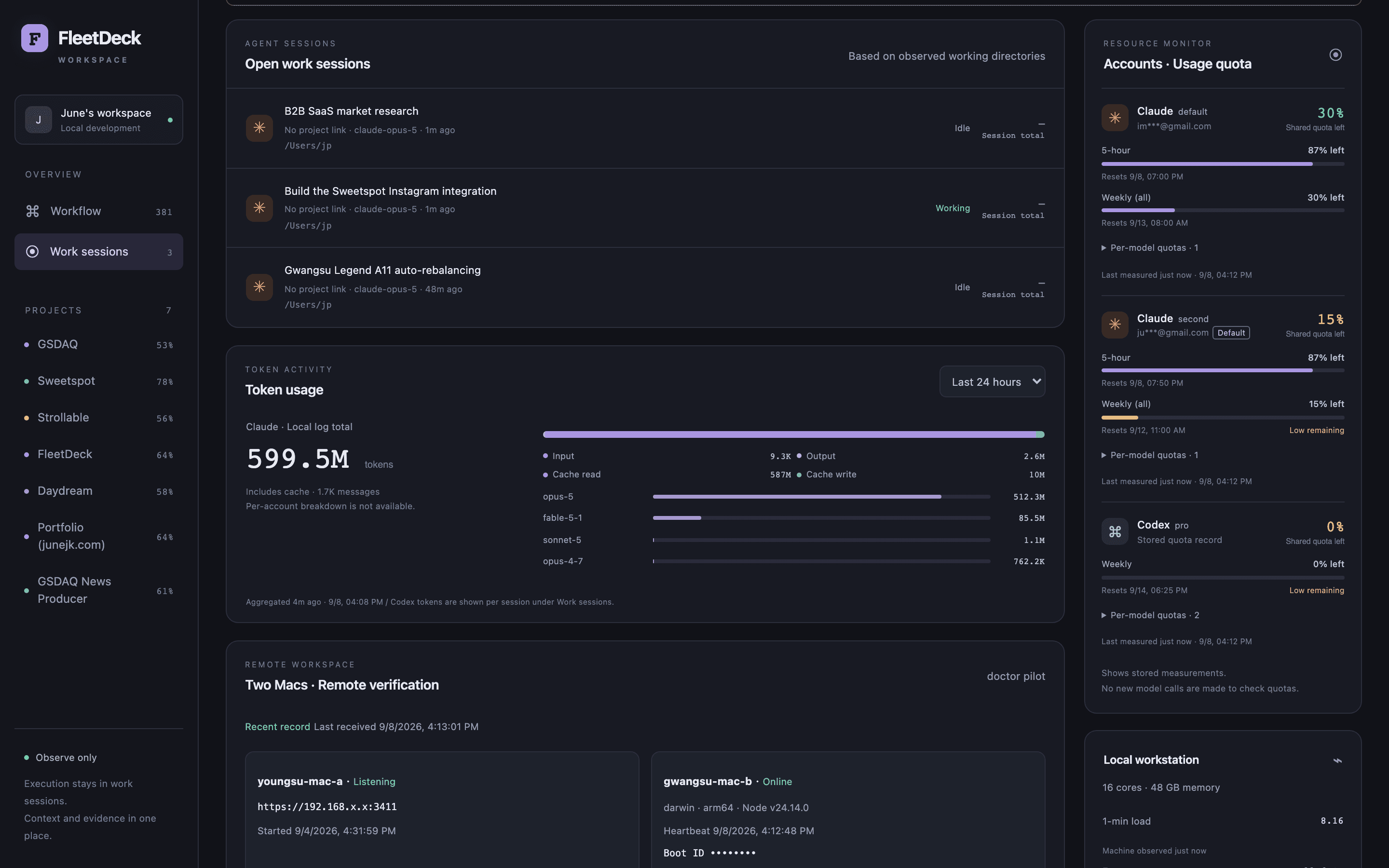The width and height of the screenshot is (1389, 868).
Task: Click the Claude second Weekly (all) orange bar
Action: pos(1119,417)
